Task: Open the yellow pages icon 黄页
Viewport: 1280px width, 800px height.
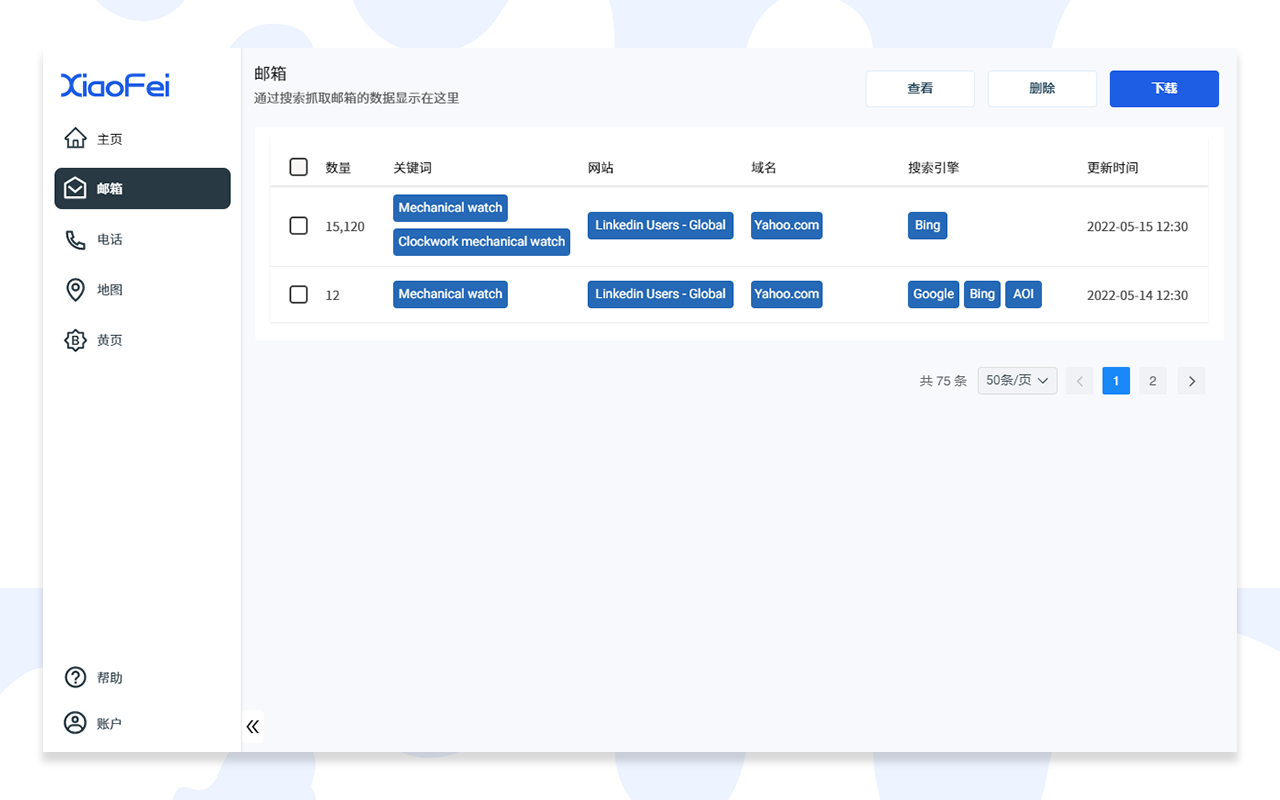Action: pos(75,340)
